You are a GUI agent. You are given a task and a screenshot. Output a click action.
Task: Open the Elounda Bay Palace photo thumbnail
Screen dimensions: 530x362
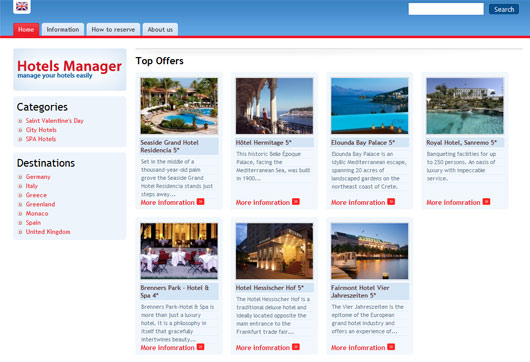pyautogui.click(x=369, y=106)
